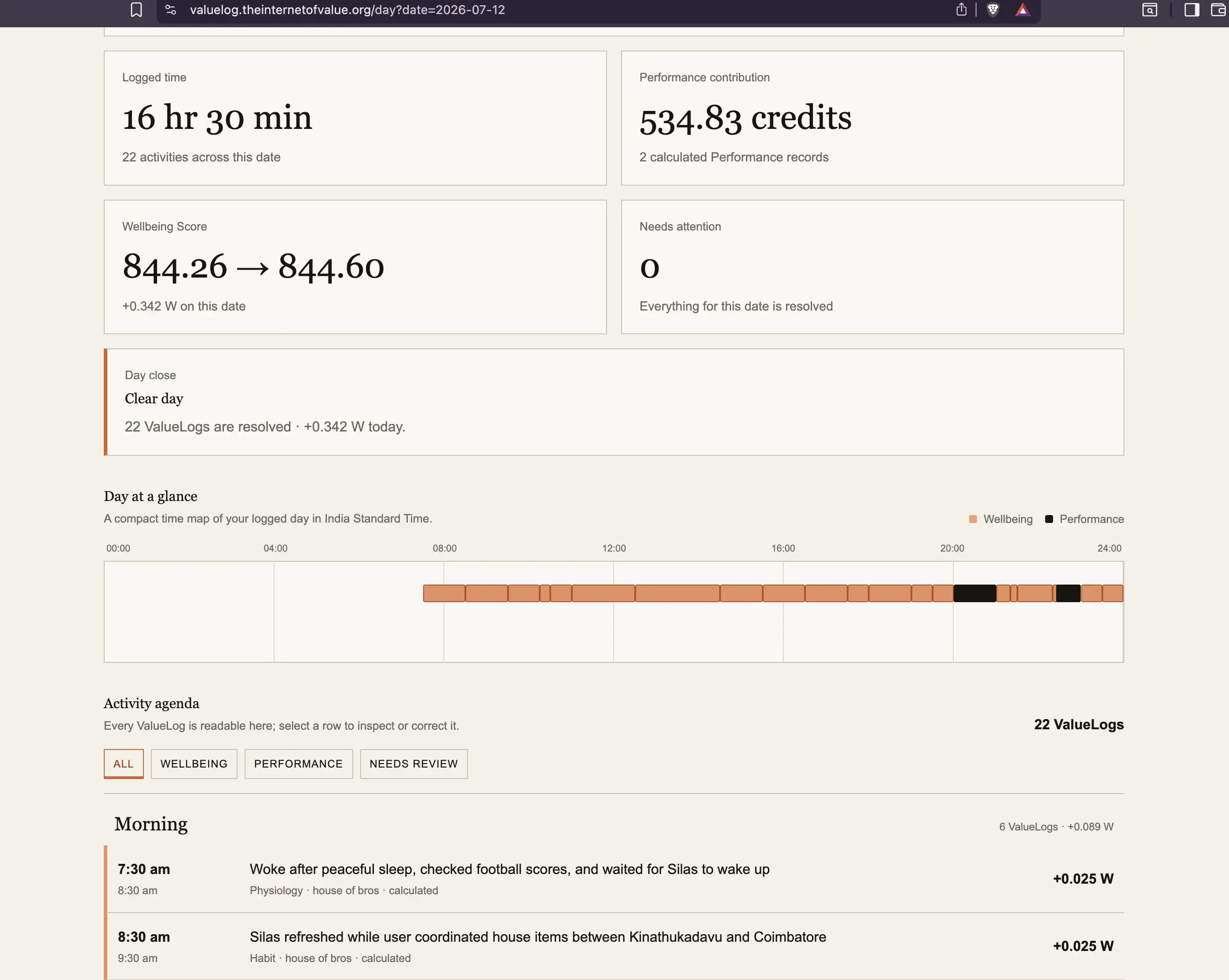Click the Morning section heading
The image size is (1229, 980).
point(151,824)
